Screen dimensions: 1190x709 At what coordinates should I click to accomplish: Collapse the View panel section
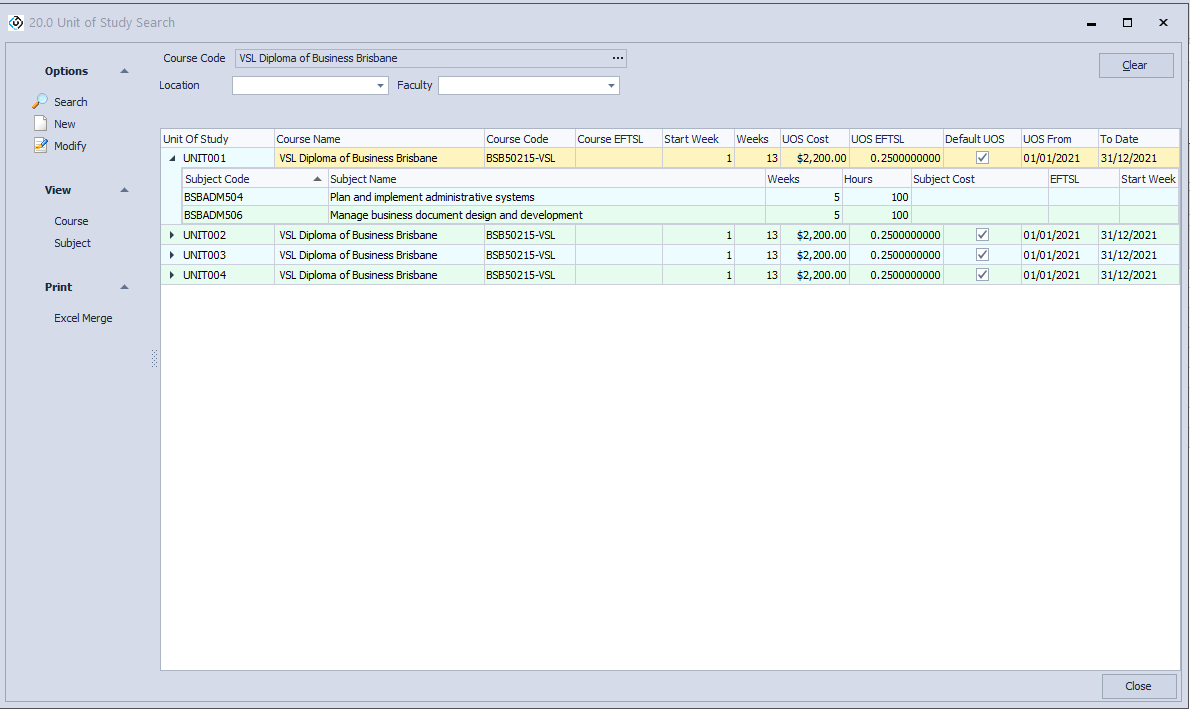click(x=124, y=190)
